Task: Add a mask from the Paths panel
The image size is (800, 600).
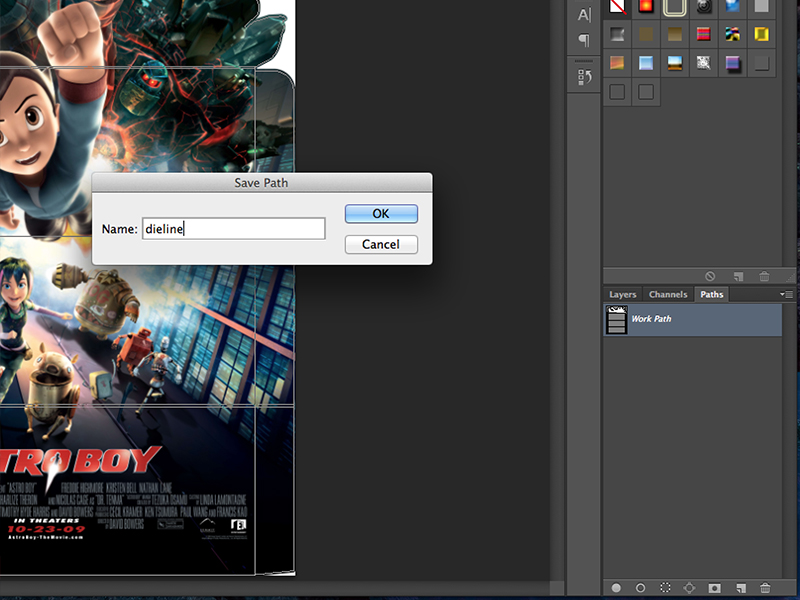Action: pos(714,588)
